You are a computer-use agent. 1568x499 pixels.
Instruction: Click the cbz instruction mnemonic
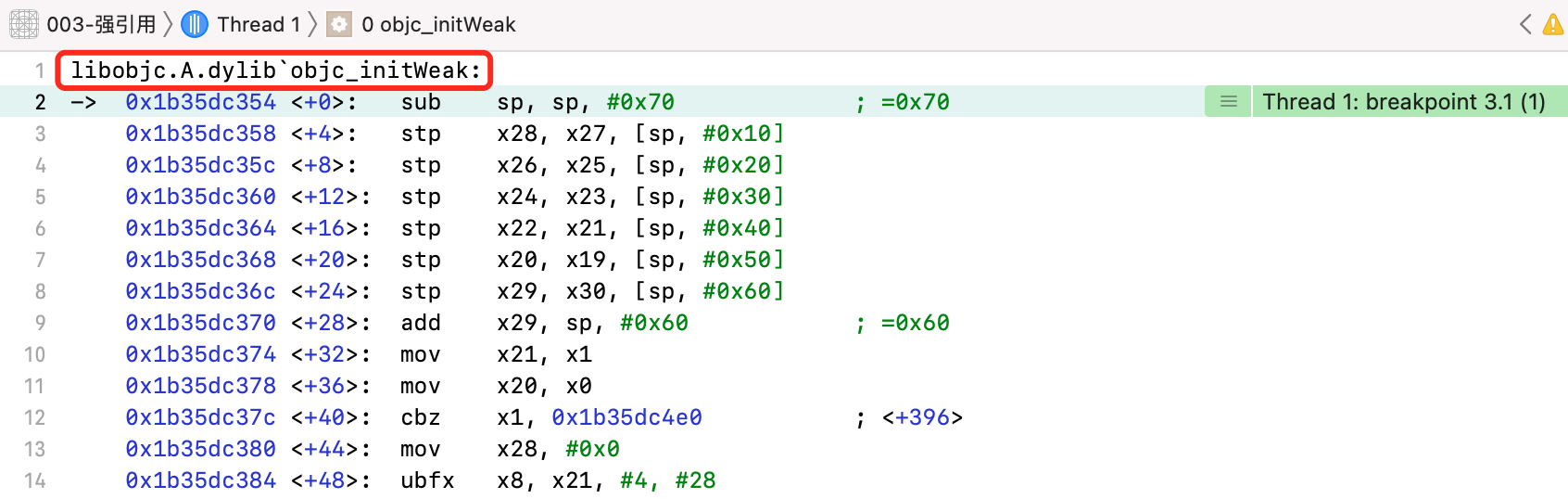421,417
